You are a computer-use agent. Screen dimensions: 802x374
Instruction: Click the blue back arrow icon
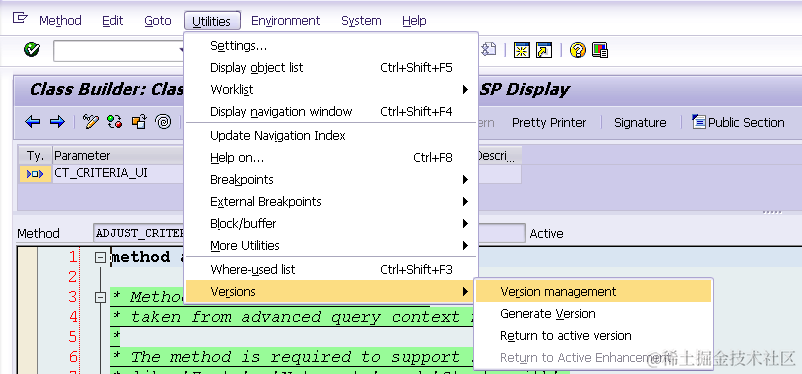pyautogui.click(x=33, y=122)
